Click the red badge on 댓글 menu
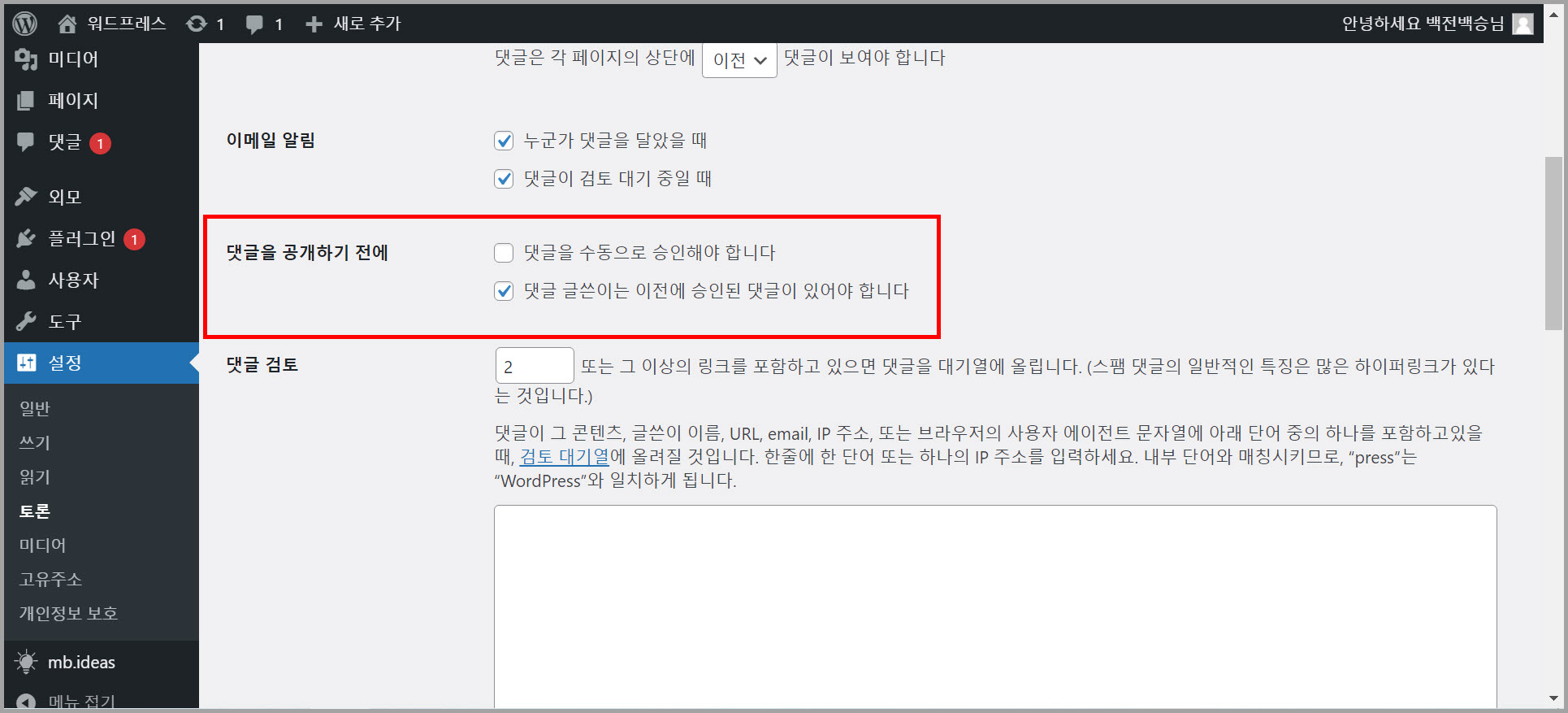 pos(100,143)
